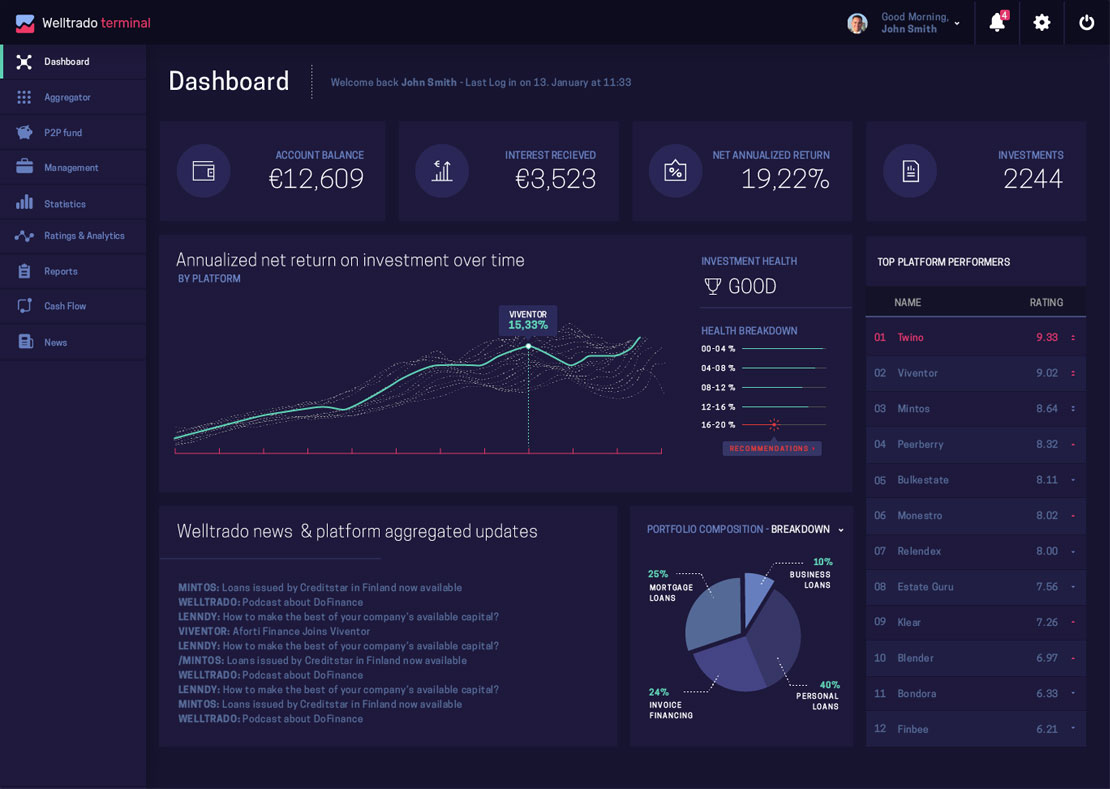Click the Investments document icon
The width and height of the screenshot is (1110, 789).
click(x=910, y=171)
